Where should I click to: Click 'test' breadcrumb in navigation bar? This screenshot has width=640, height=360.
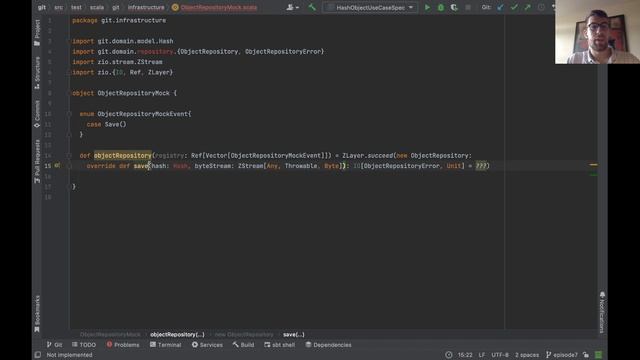[76, 7]
